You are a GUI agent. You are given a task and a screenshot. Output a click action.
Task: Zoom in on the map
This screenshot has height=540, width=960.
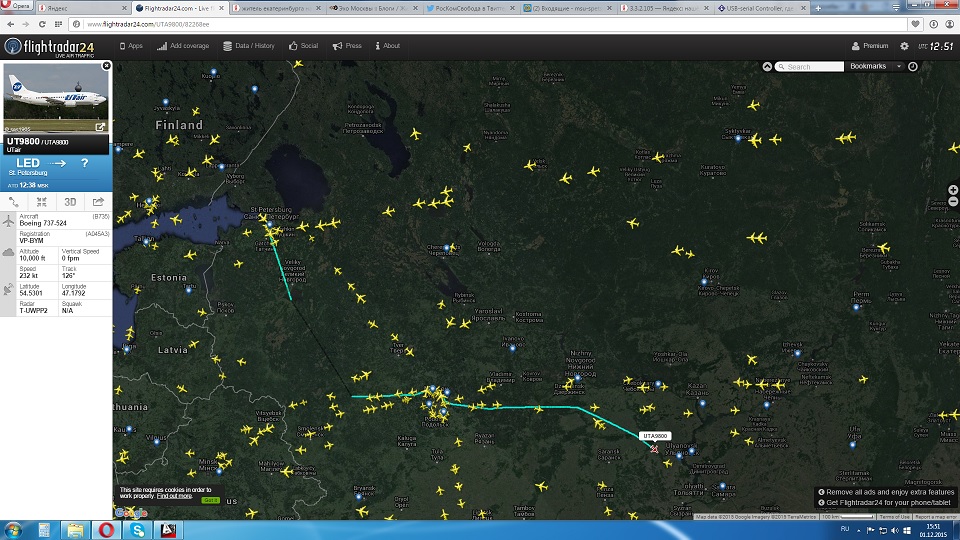tap(953, 190)
